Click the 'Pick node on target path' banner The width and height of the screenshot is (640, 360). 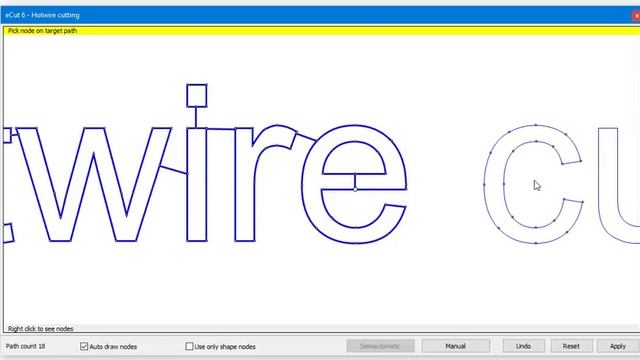(321, 31)
